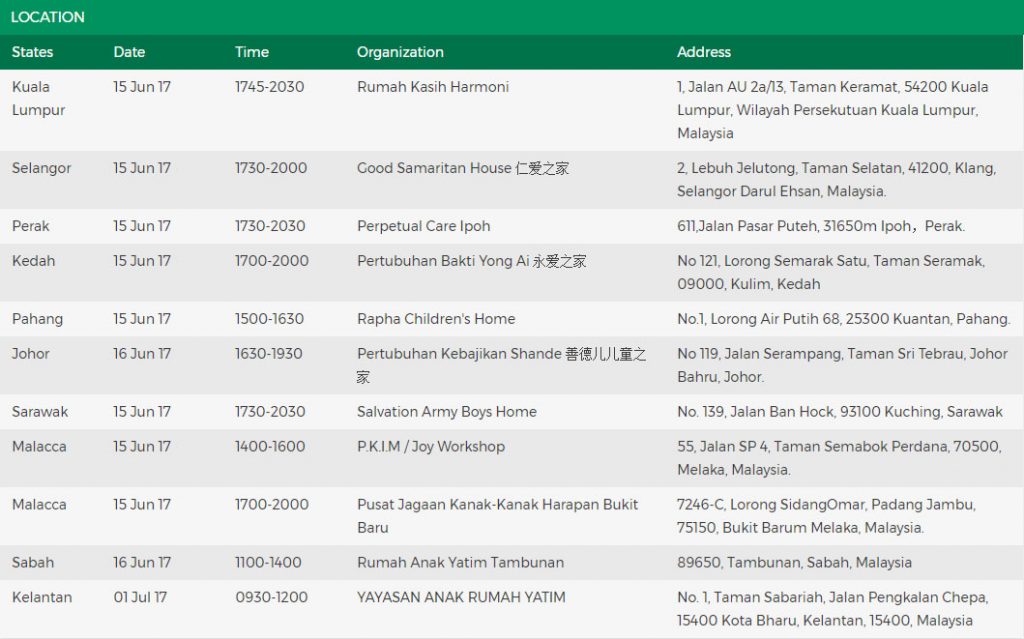Screen dimensions: 1024x639
Task: Click the Lorong SidangOmar address
Action: pyautogui.click(x=827, y=516)
